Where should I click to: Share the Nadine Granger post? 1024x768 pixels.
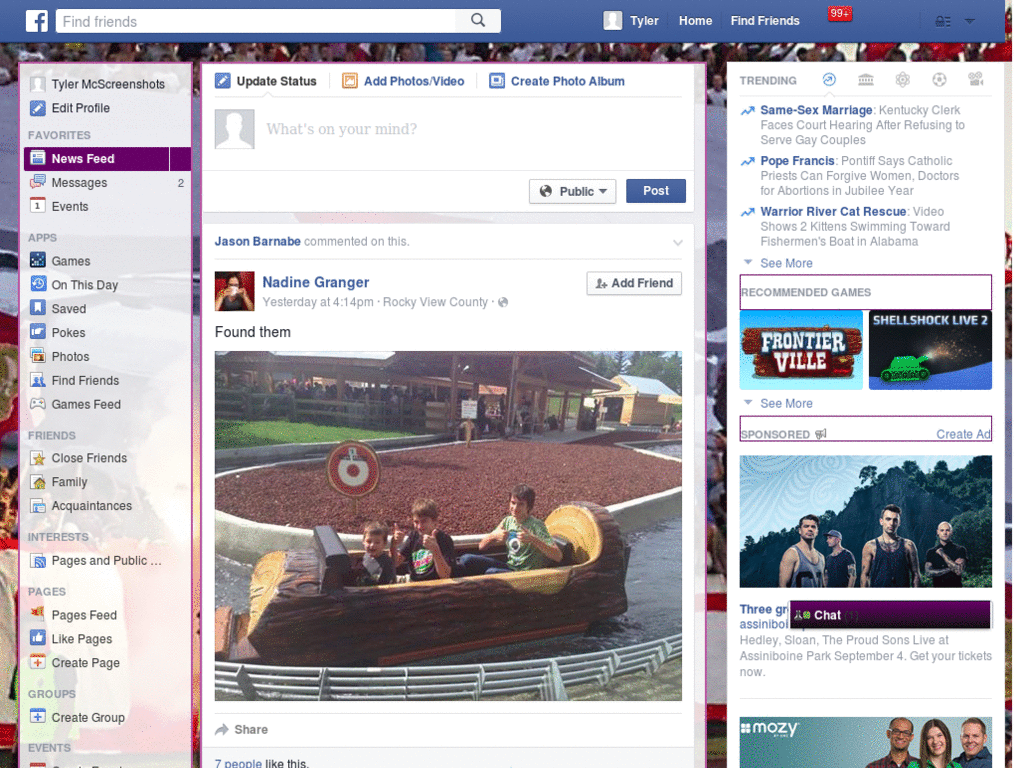coord(242,729)
